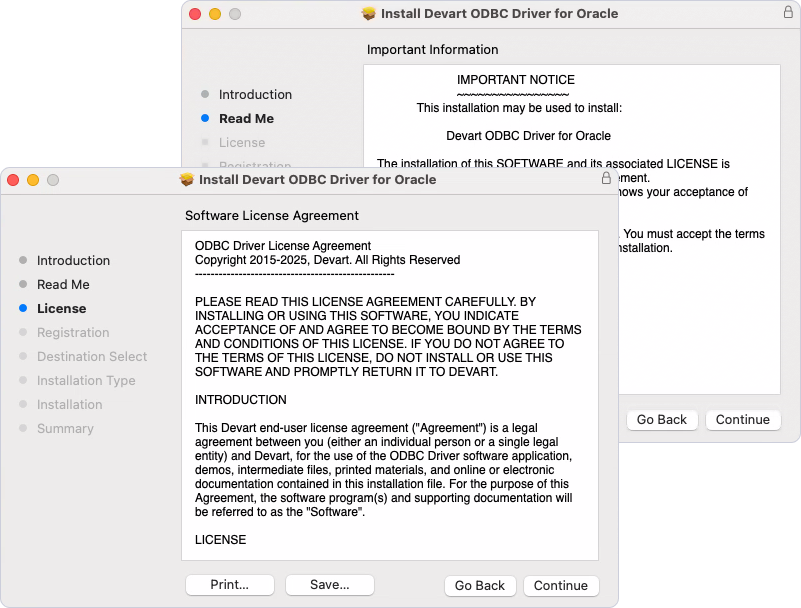The height and width of the screenshot is (608, 801).
Task: Click Go Back in the Important Information window
Action: [x=662, y=420]
